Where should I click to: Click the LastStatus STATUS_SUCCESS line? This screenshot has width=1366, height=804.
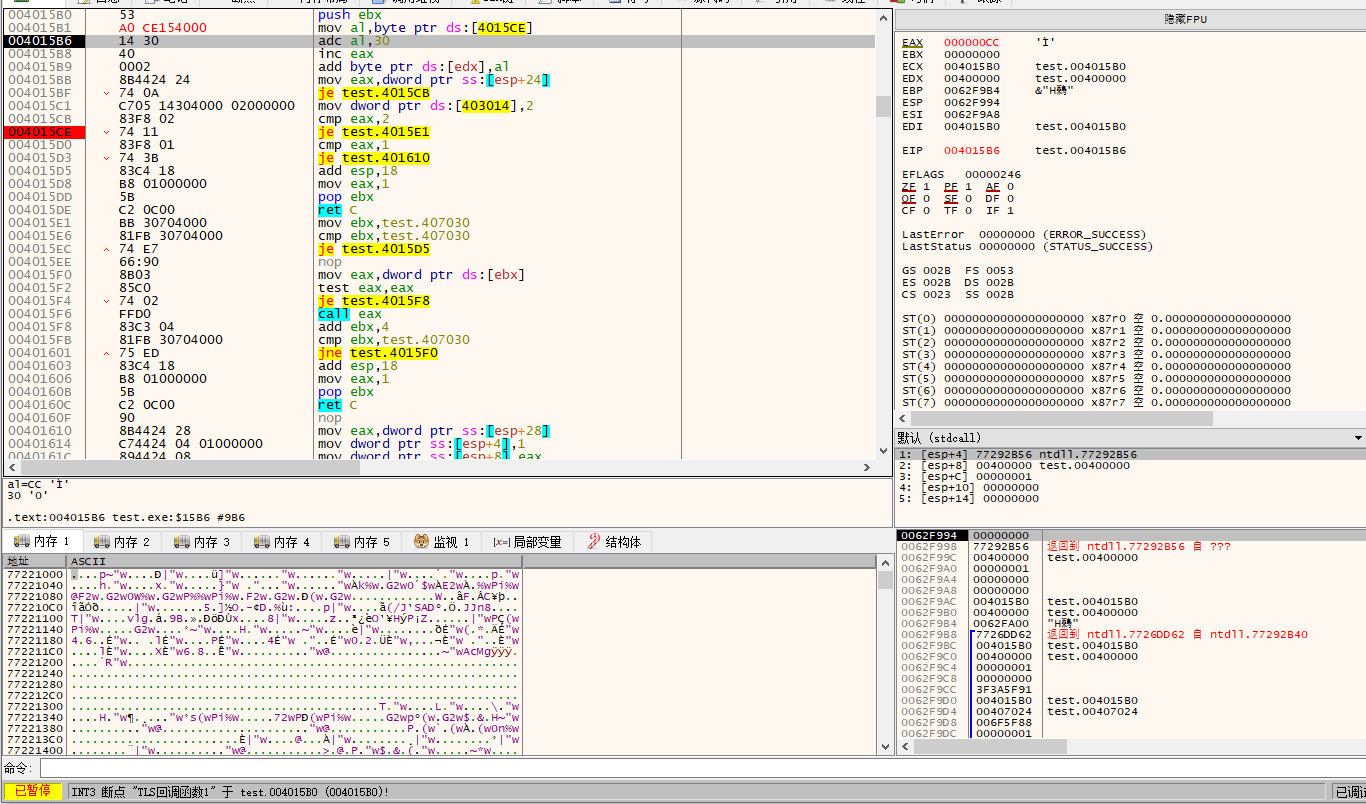click(x=1026, y=247)
